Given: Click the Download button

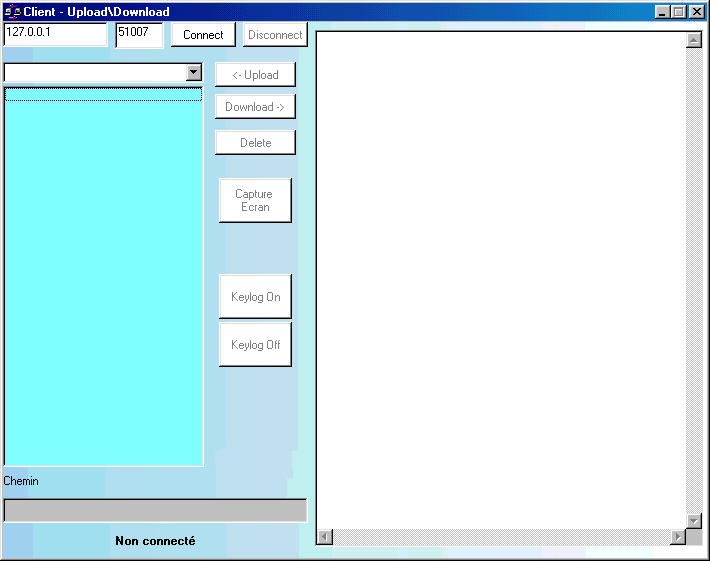Looking at the screenshot, I should 255,107.
